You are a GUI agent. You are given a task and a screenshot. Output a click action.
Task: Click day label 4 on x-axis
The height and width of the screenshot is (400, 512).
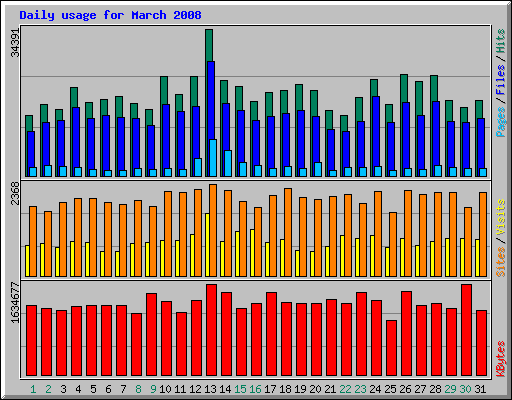point(78,389)
